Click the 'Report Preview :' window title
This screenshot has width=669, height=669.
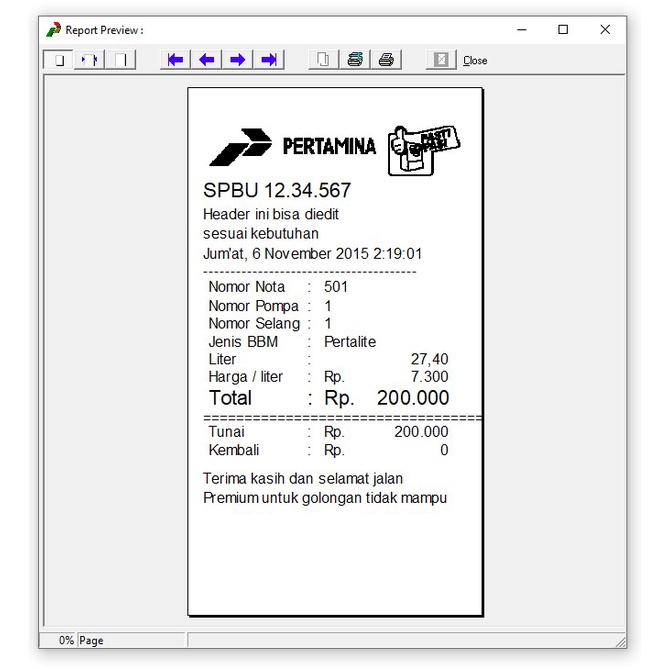tap(104, 30)
